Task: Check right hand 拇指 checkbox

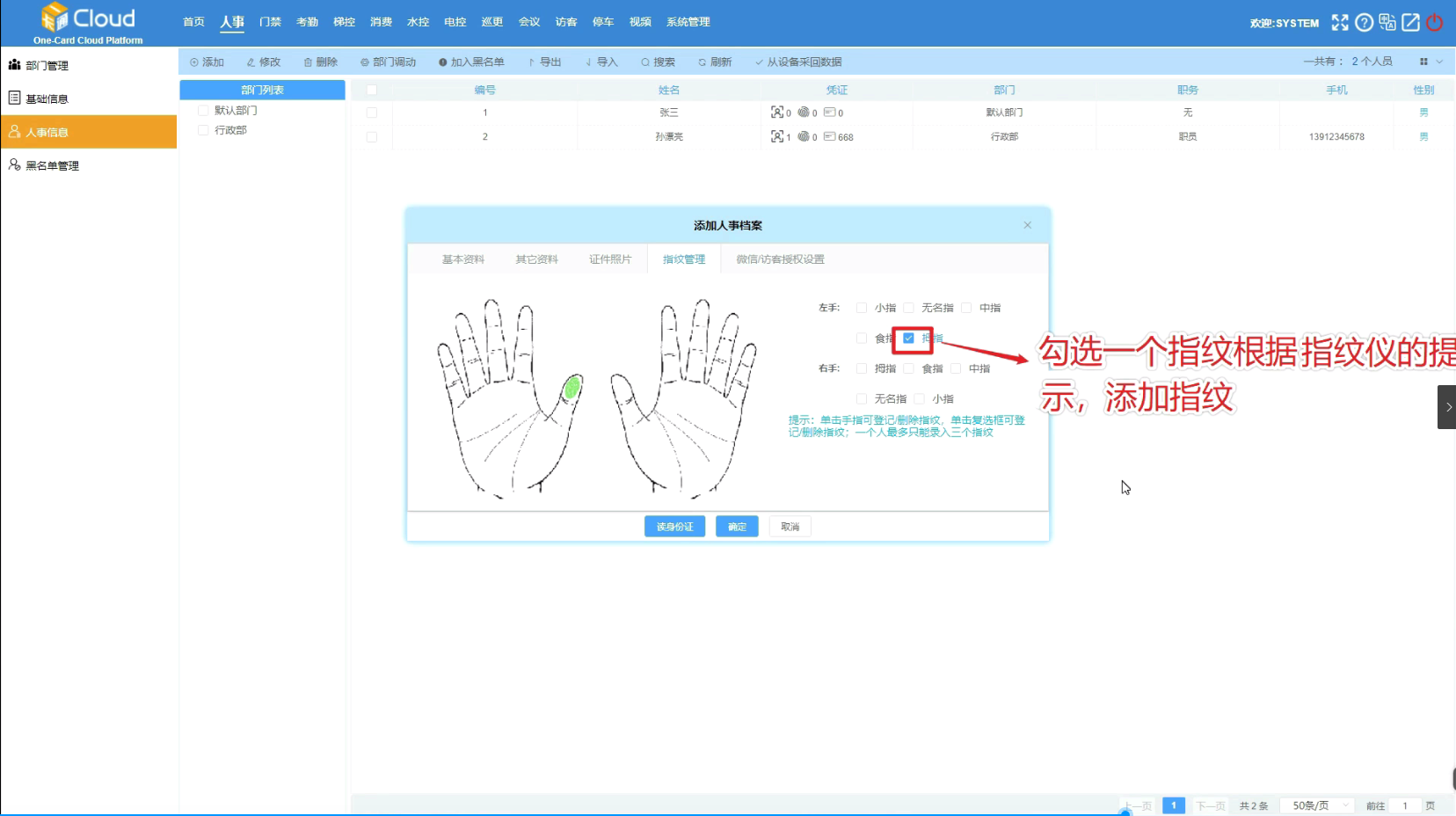Action: (x=862, y=368)
